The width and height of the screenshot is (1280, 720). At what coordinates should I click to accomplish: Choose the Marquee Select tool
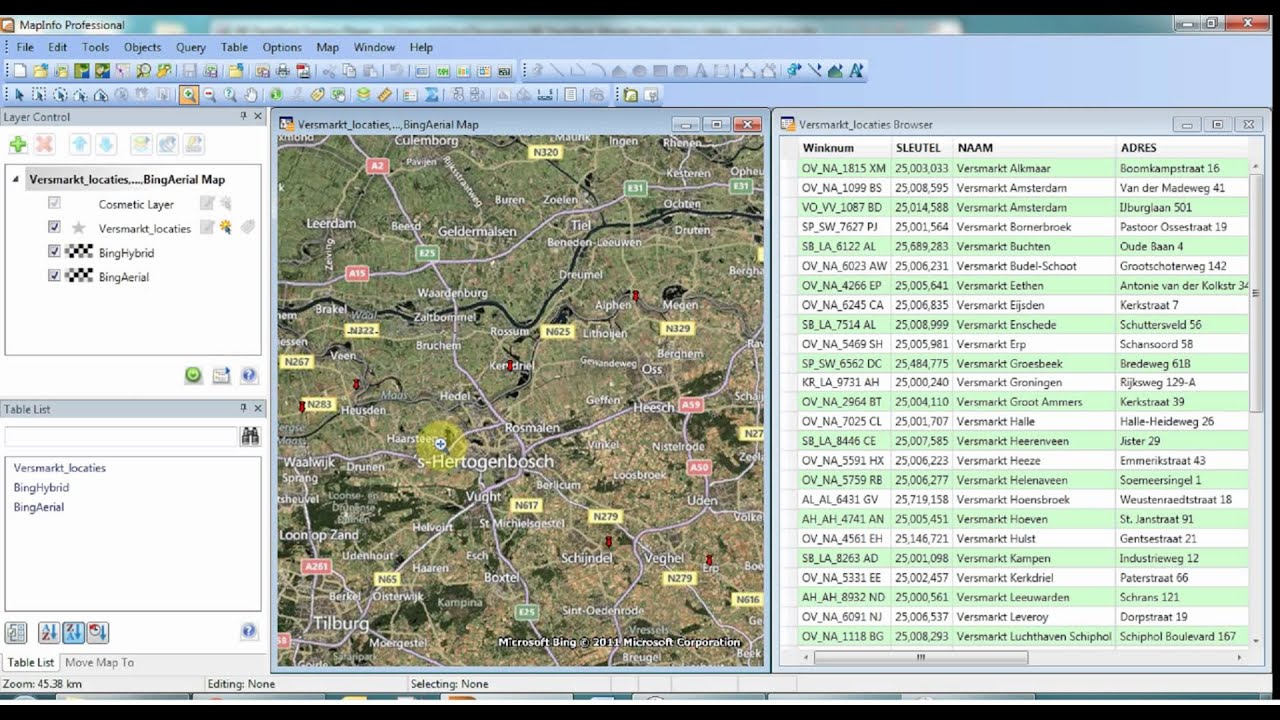[39, 95]
